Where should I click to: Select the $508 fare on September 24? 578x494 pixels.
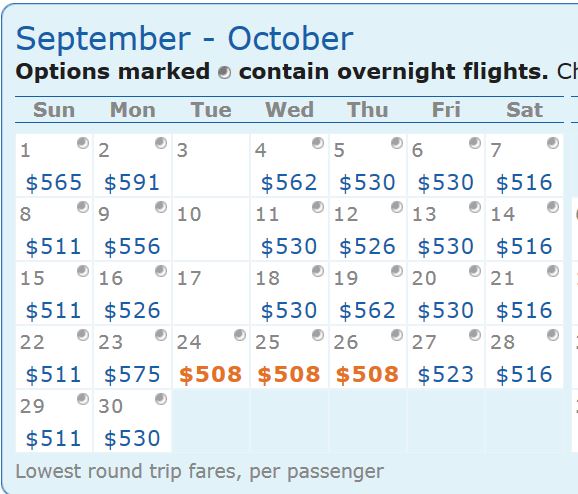click(210, 375)
